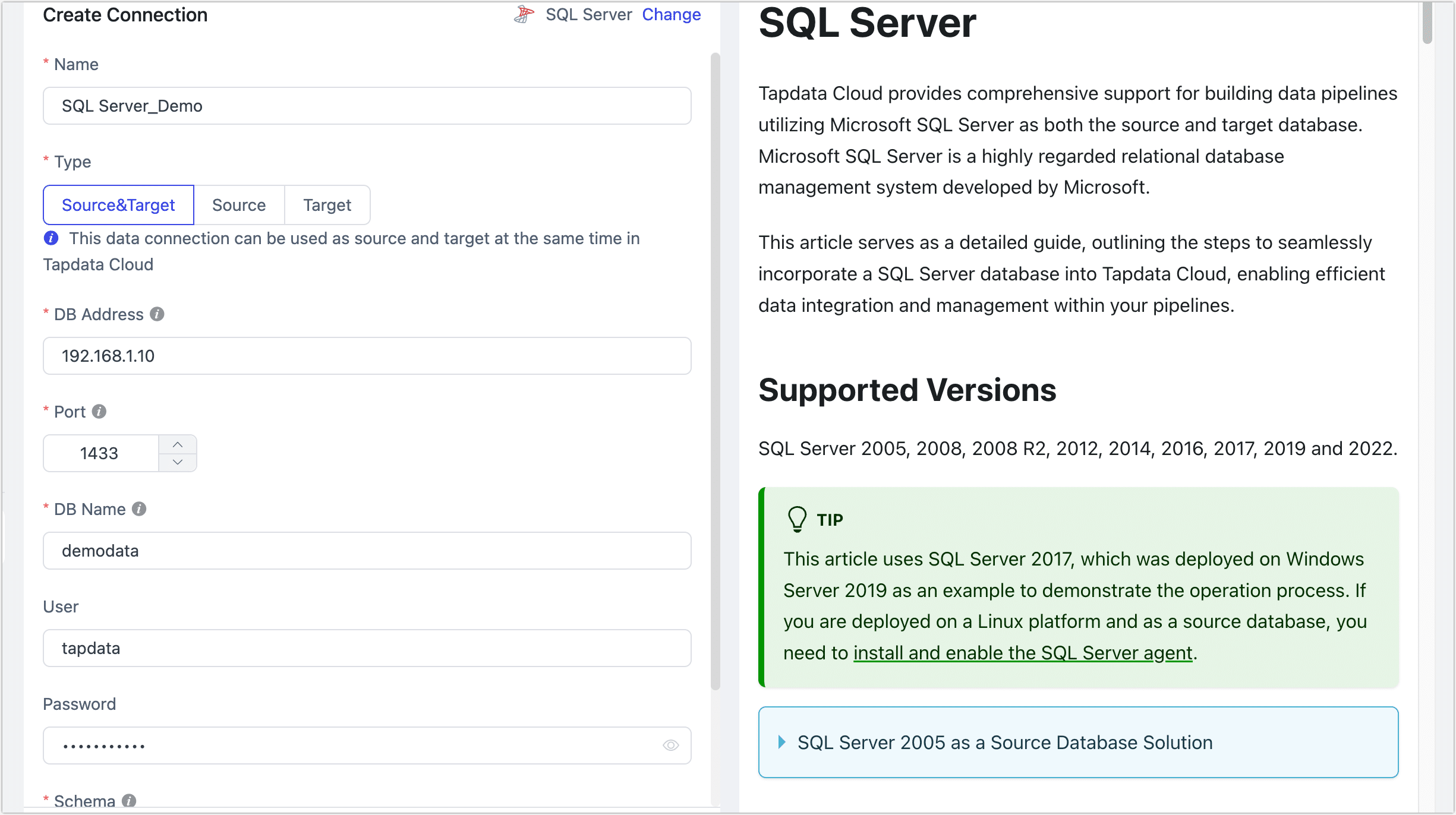Click the DB Name info icon

tap(139, 508)
